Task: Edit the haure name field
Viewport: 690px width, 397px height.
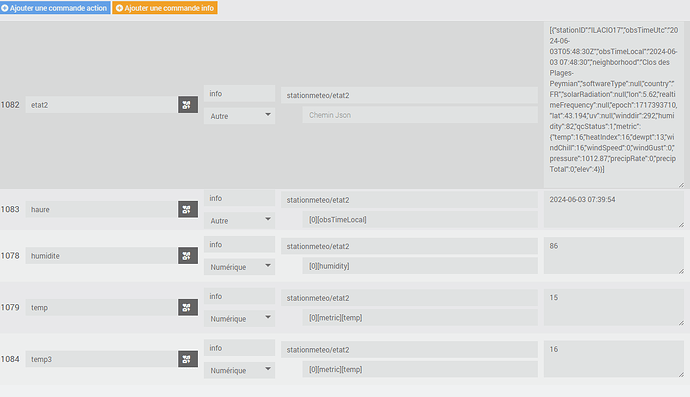Action: (x=102, y=210)
